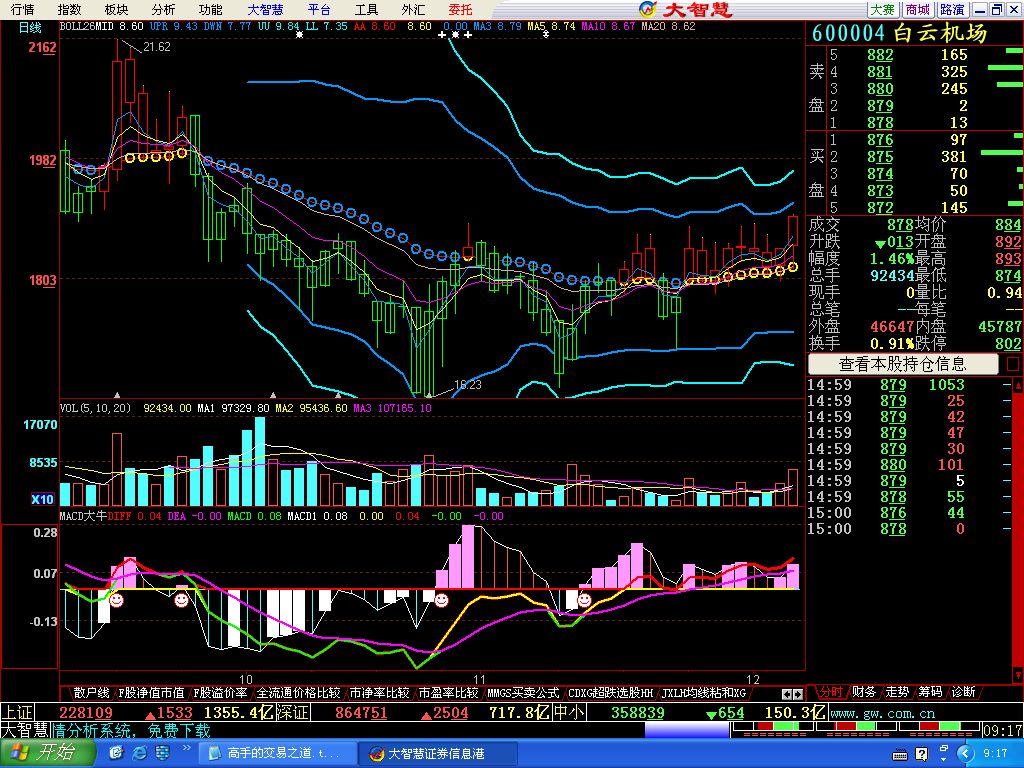
Task: Select the F股净值市值 indicator tab
Action: 151,693
